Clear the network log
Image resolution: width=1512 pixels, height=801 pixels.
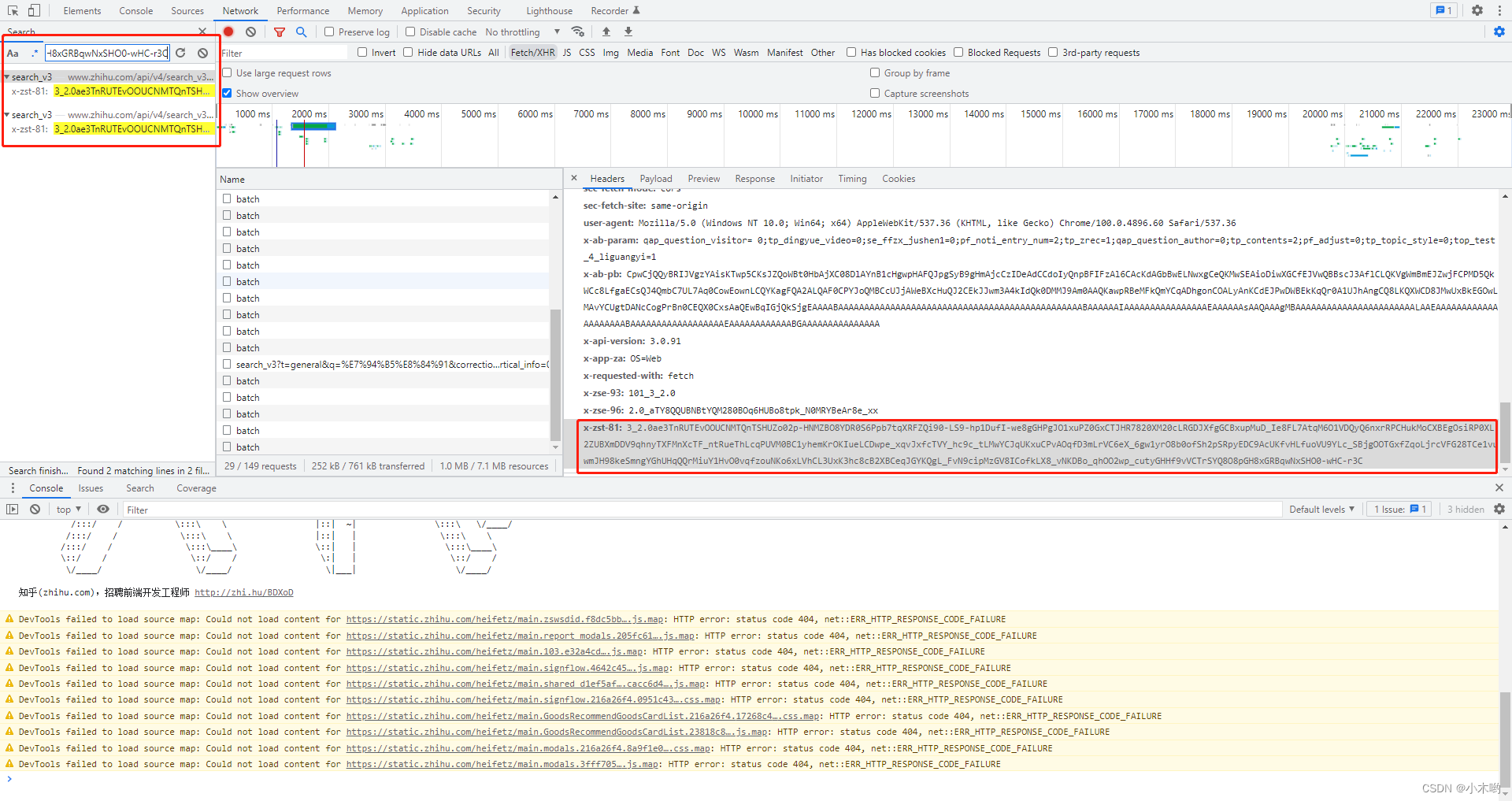click(x=250, y=32)
